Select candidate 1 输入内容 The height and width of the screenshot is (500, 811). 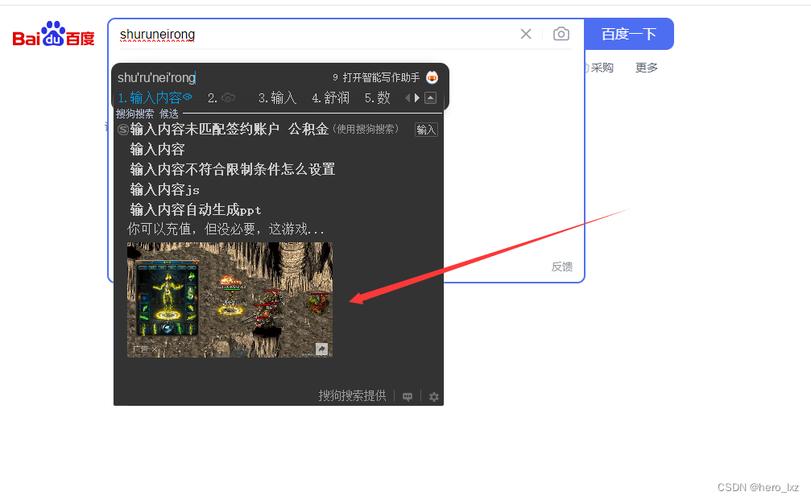pyautogui.click(x=155, y=98)
